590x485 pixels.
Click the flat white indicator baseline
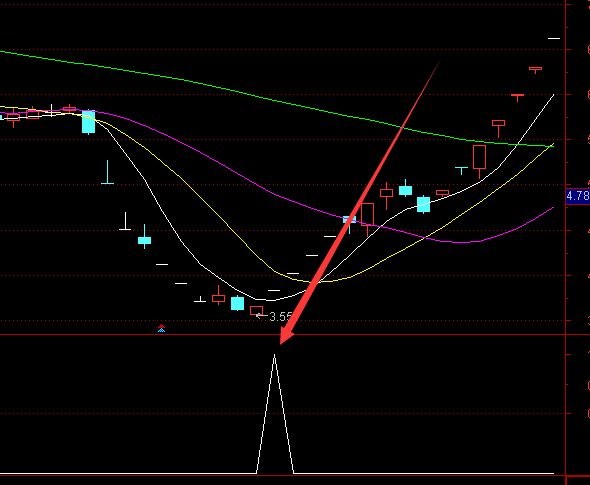point(128,473)
